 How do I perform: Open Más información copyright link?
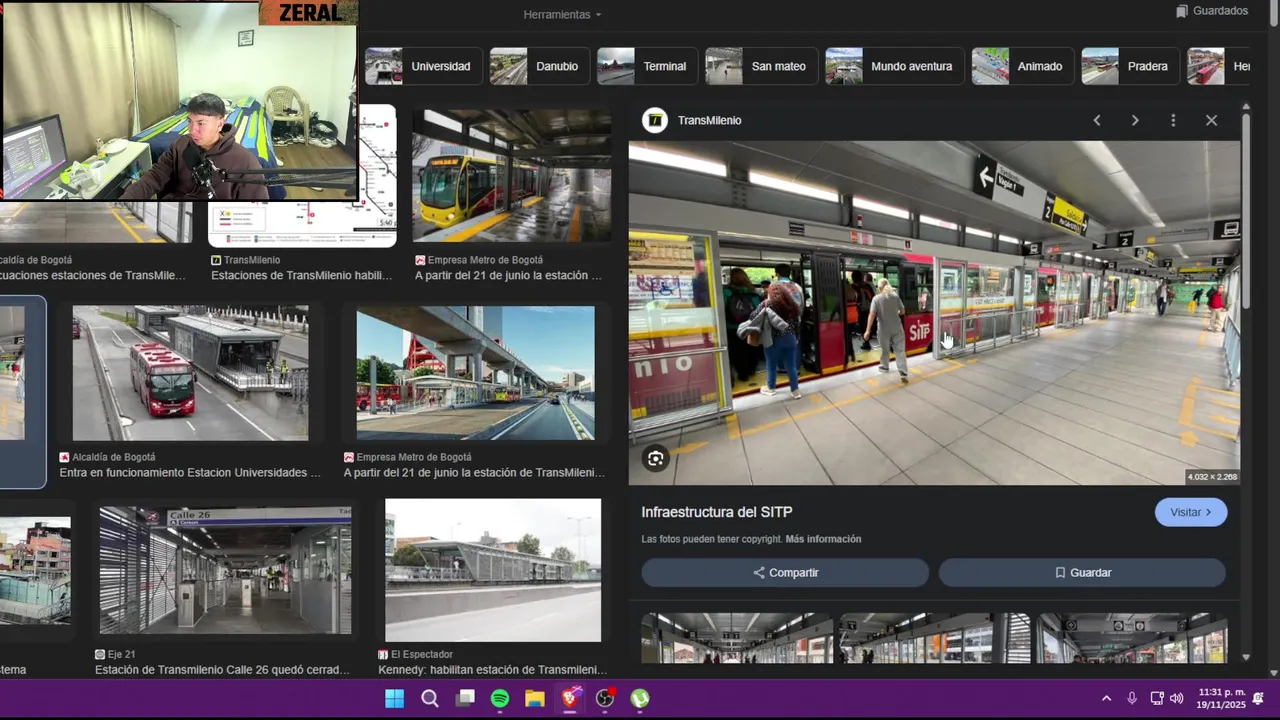pyautogui.click(x=823, y=539)
